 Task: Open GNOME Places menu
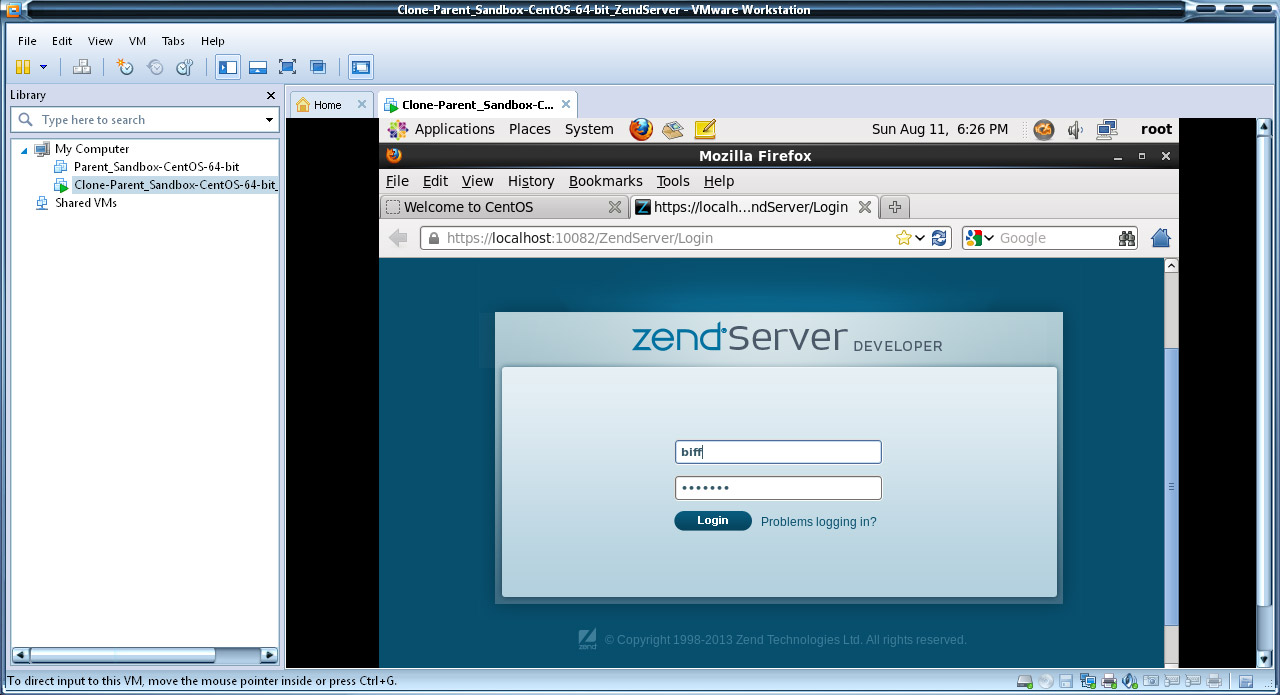(530, 129)
